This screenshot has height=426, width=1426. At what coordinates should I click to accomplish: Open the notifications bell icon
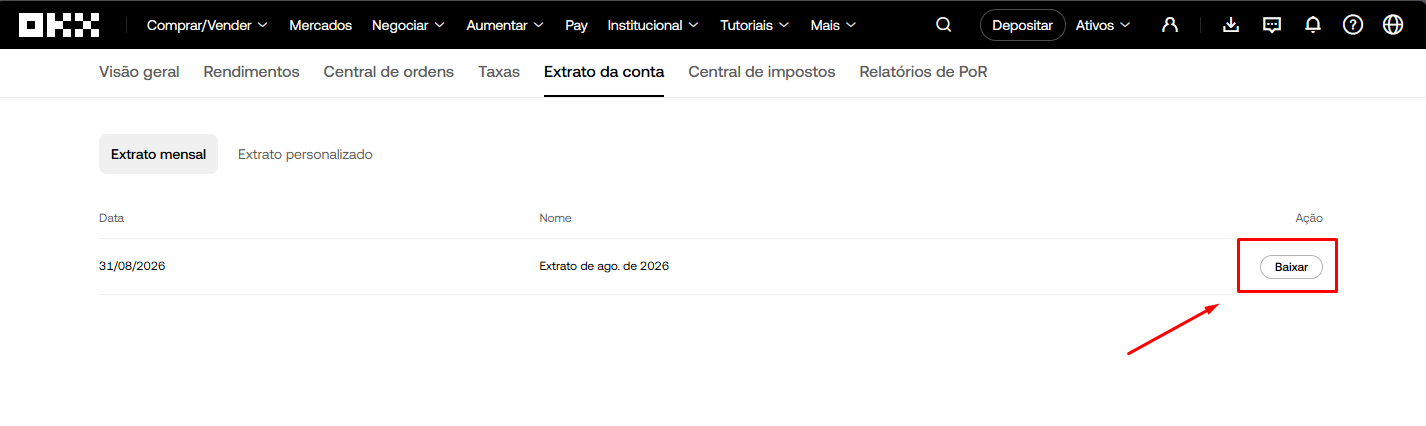pyautogui.click(x=1313, y=25)
